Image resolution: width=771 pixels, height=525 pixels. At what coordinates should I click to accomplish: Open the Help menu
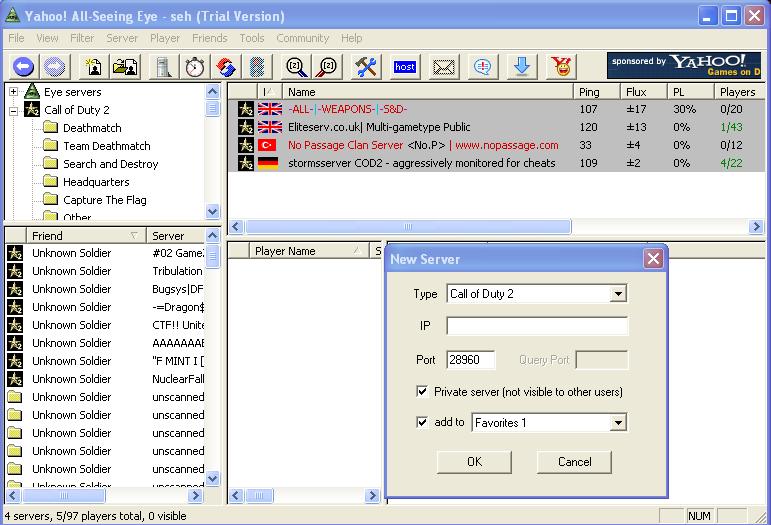pyautogui.click(x=352, y=38)
